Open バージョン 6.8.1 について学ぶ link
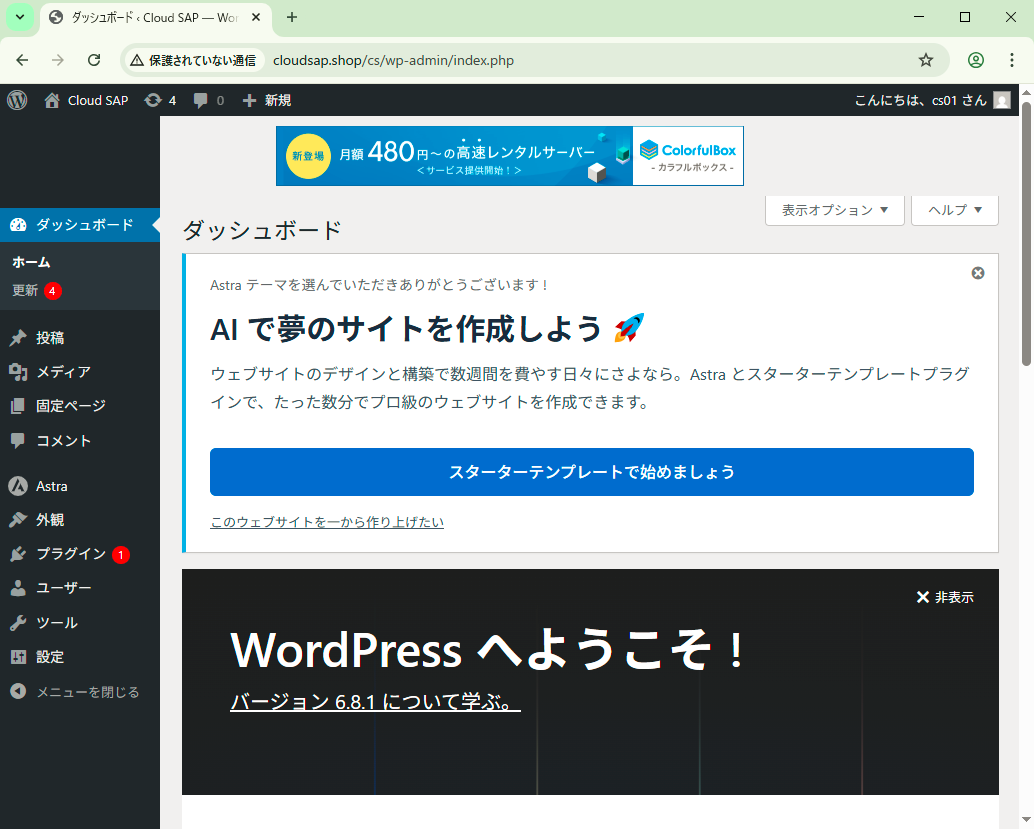The width and height of the screenshot is (1034, 829). 375,701
